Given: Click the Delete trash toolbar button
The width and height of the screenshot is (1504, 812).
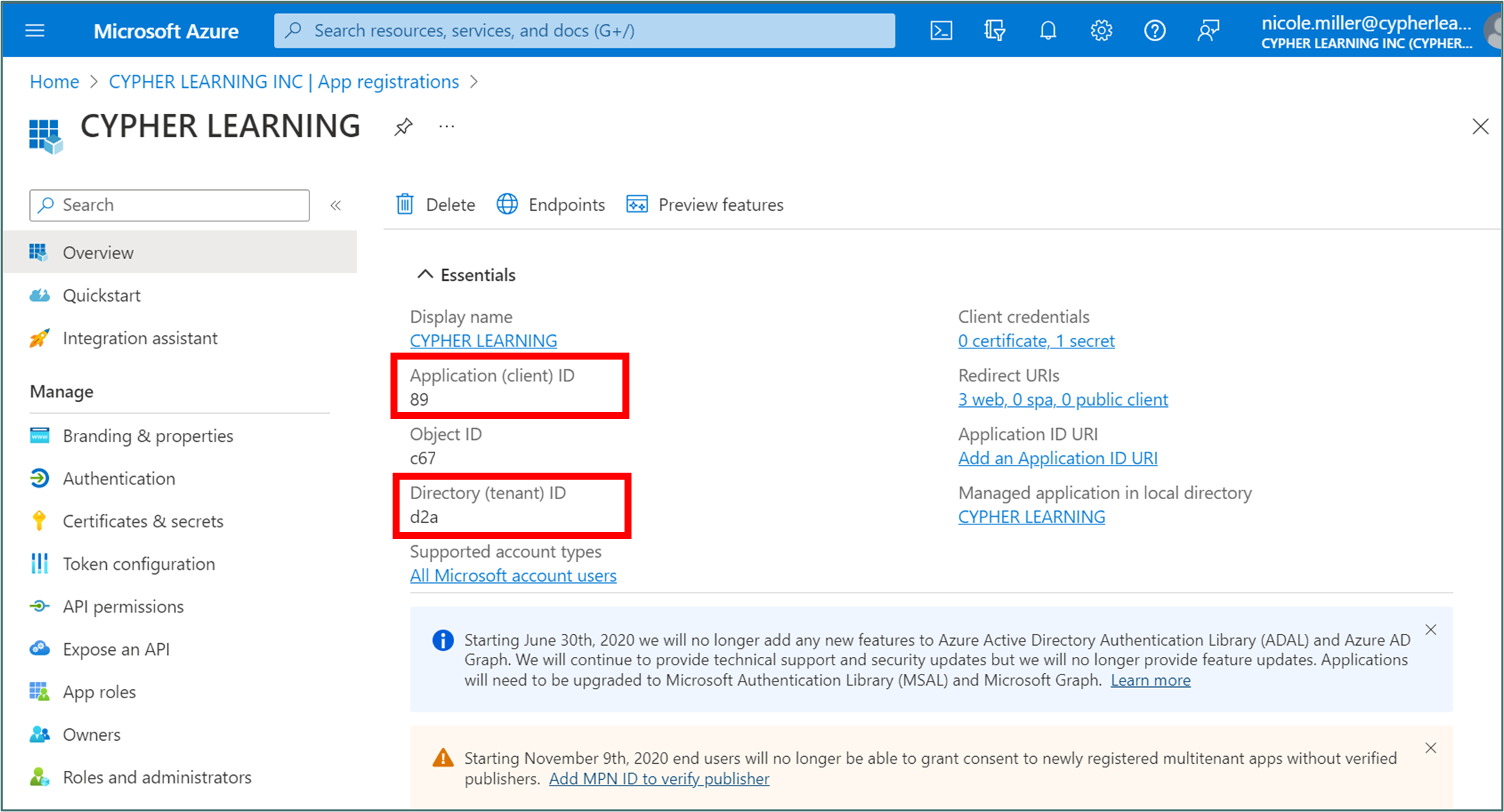Looking at the screenshot, I should (436, 205).
